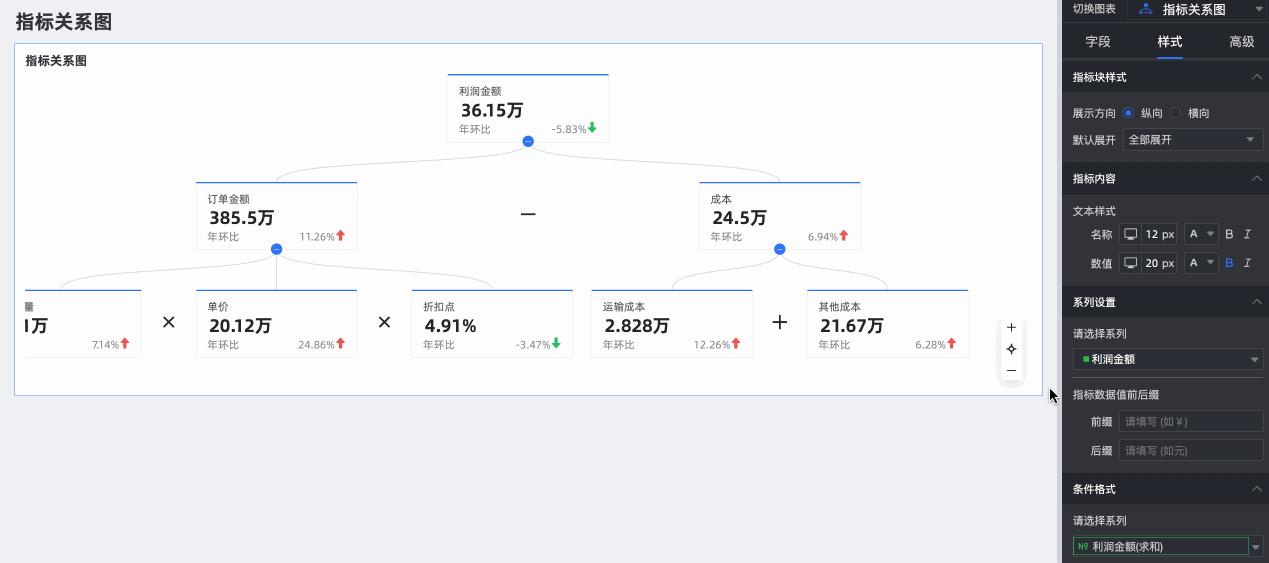Collapse the 系列设置 section

[1257, 302]
